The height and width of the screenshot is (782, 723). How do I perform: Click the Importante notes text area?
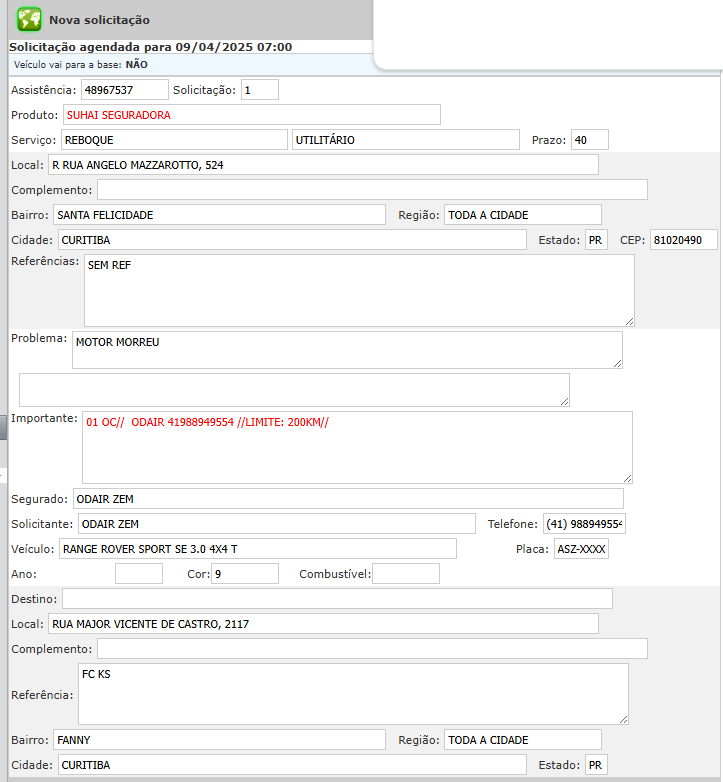pyautogui.click(x=356, y=447)
